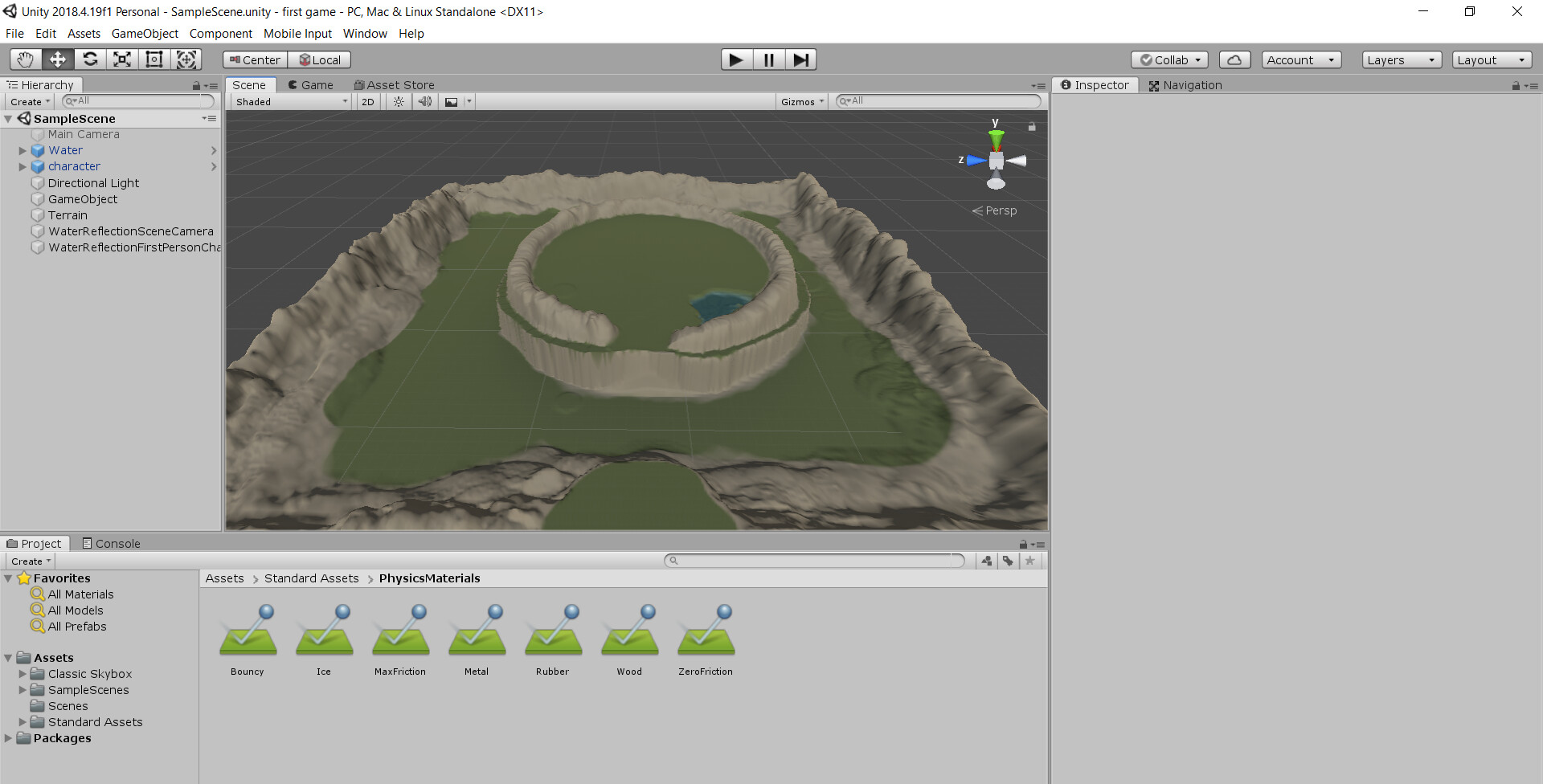This screenshot has height=784, width=1543.
Task: Open Unity cloud services
Action: [1234, 59]
